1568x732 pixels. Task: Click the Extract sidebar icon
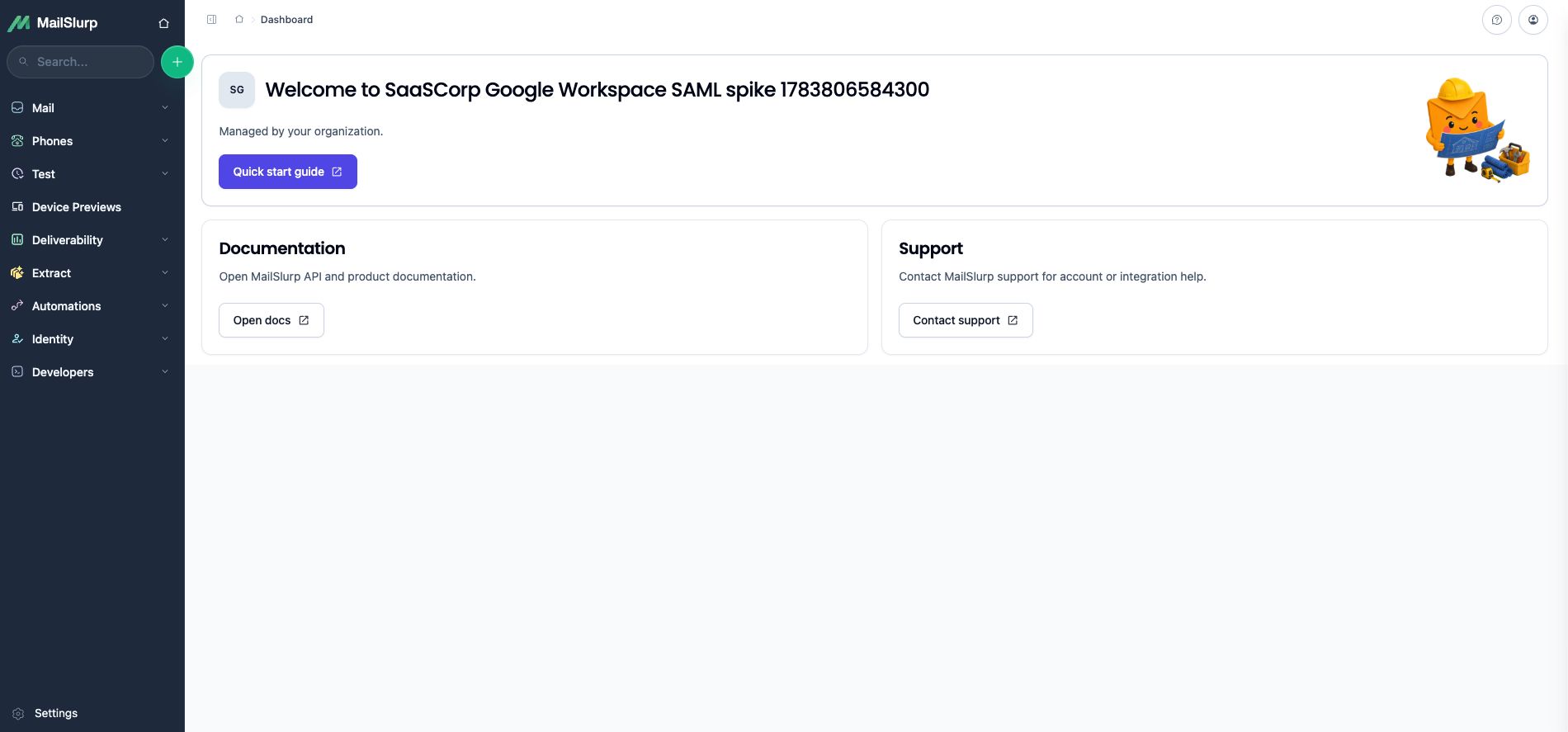pyautogui.click(x=17, y=273)
